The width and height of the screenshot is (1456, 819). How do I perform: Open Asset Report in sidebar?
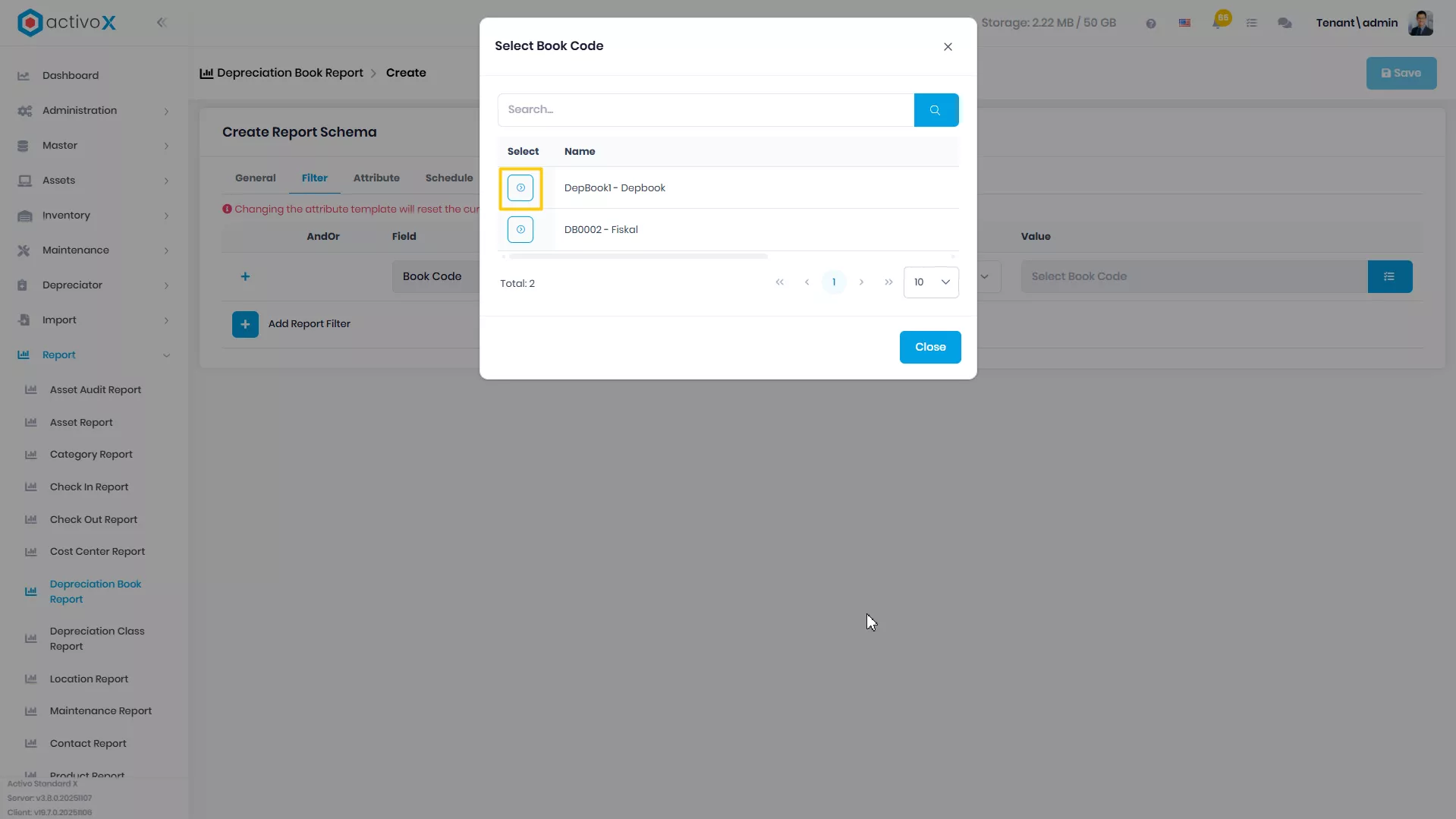[x=81, y=423]
